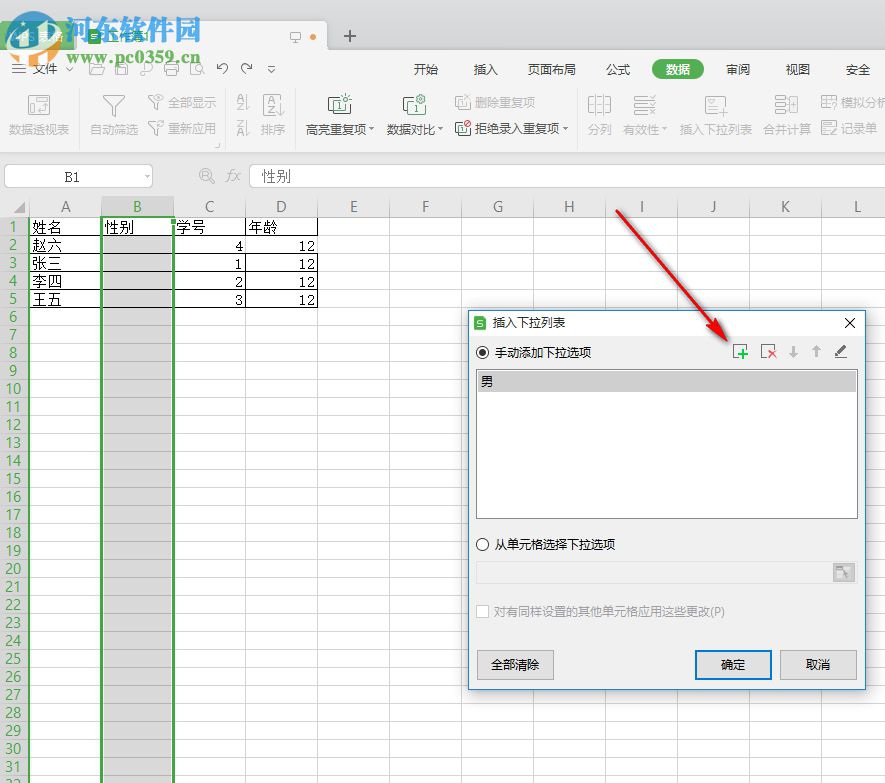Click the fx insert function icon
This screenshot has height=783, width=885.
(233, 176)
